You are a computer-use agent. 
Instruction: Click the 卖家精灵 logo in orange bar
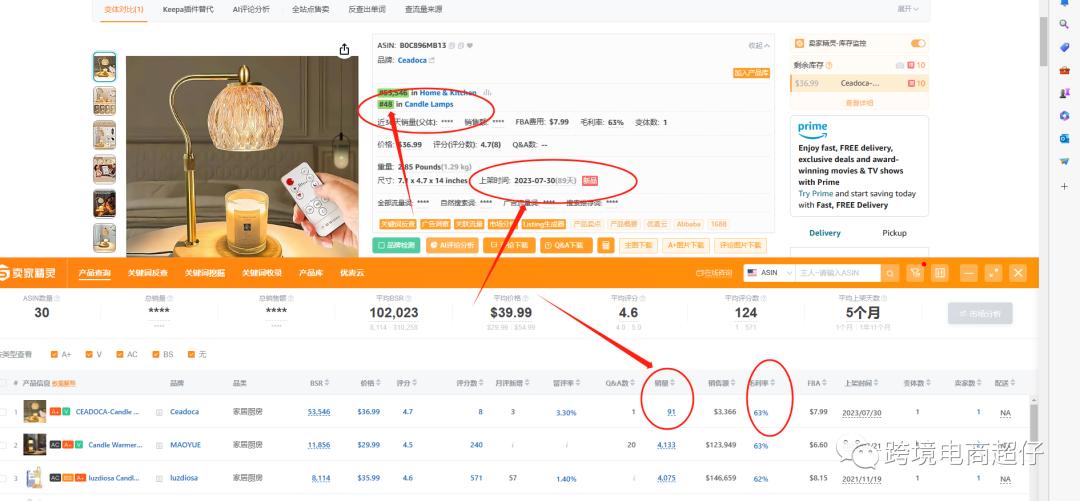[28, 273]
